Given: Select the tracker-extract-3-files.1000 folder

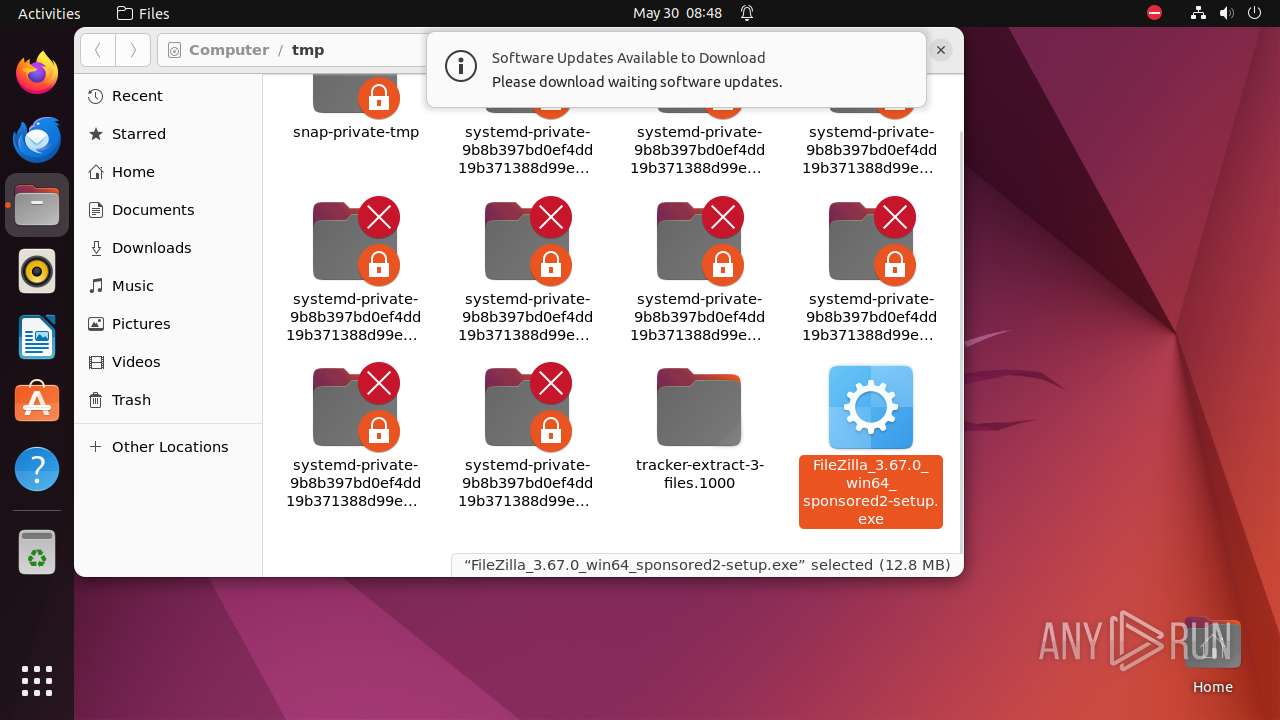Looking at the screenshot, I should 699,407.
